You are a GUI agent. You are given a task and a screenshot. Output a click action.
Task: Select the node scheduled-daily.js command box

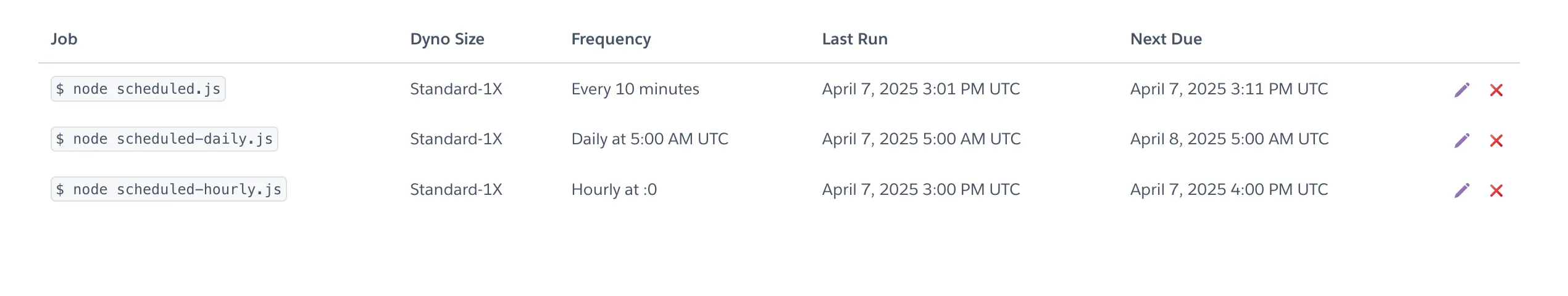tap(164, 139)
